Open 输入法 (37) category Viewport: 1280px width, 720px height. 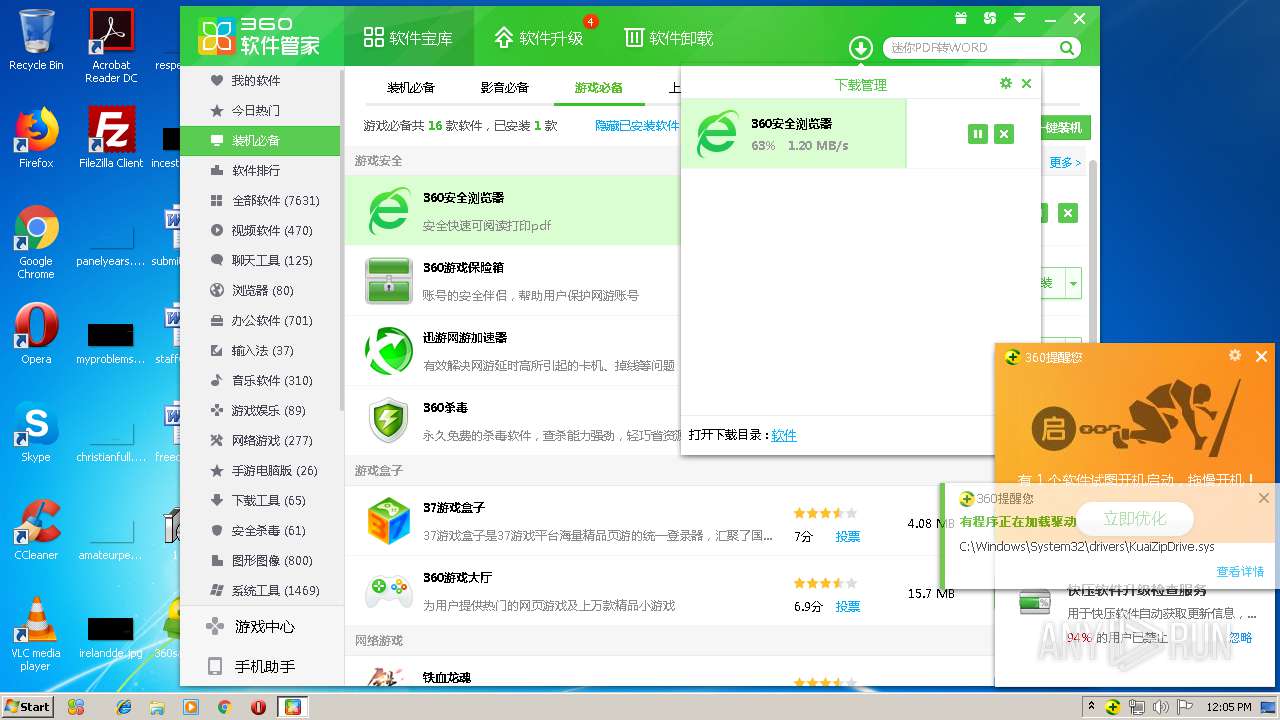pyautogui.click(x=260, y=350)
